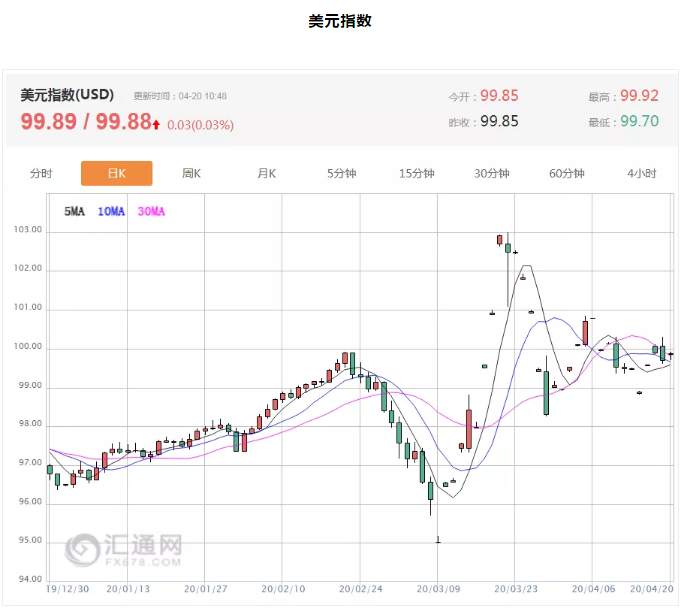
Task: Click the 最高 high value 99.92
Action: pyautogui.click(x=640, y=96)
